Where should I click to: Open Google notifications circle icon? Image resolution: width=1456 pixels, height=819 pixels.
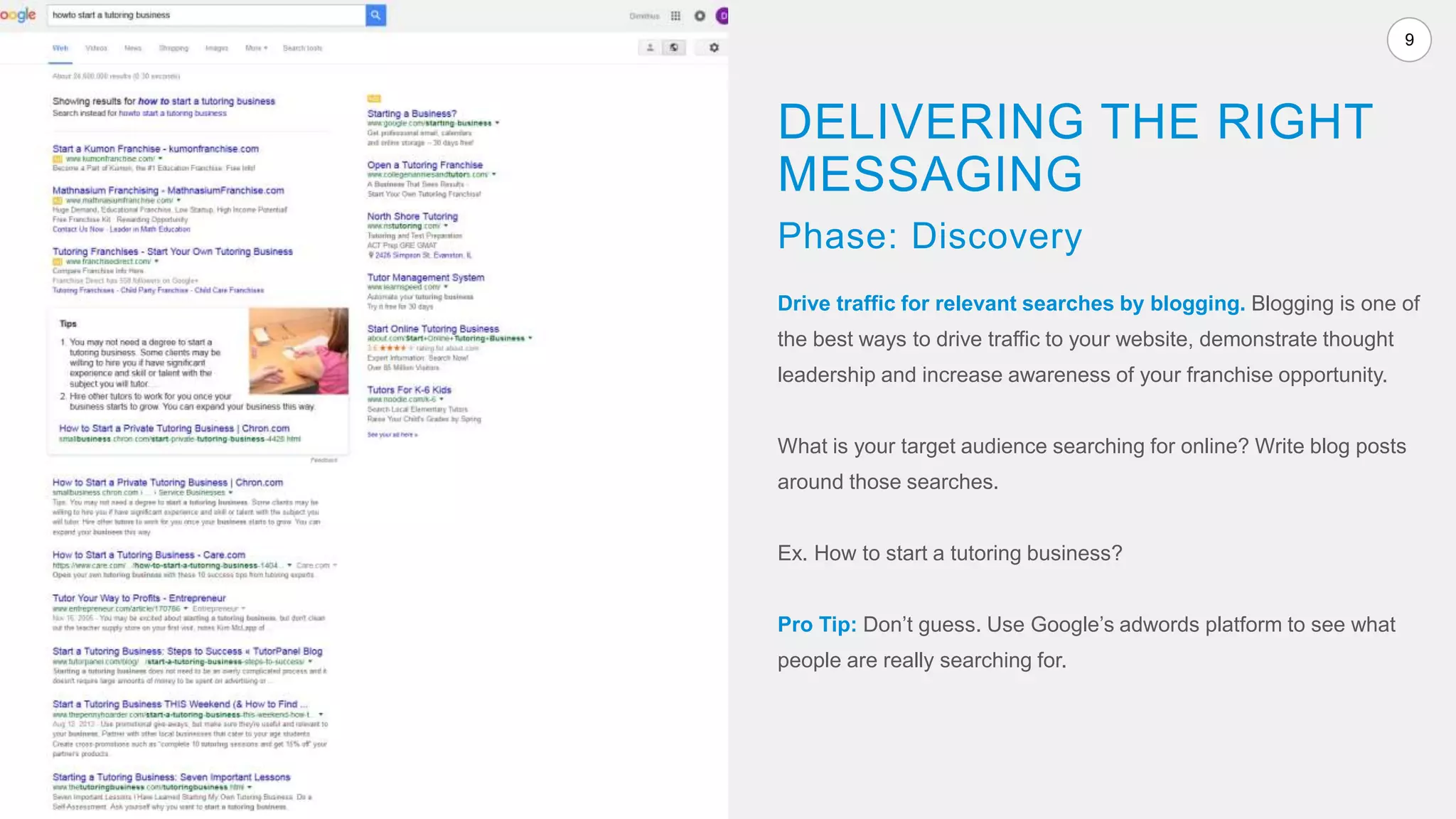700,16
